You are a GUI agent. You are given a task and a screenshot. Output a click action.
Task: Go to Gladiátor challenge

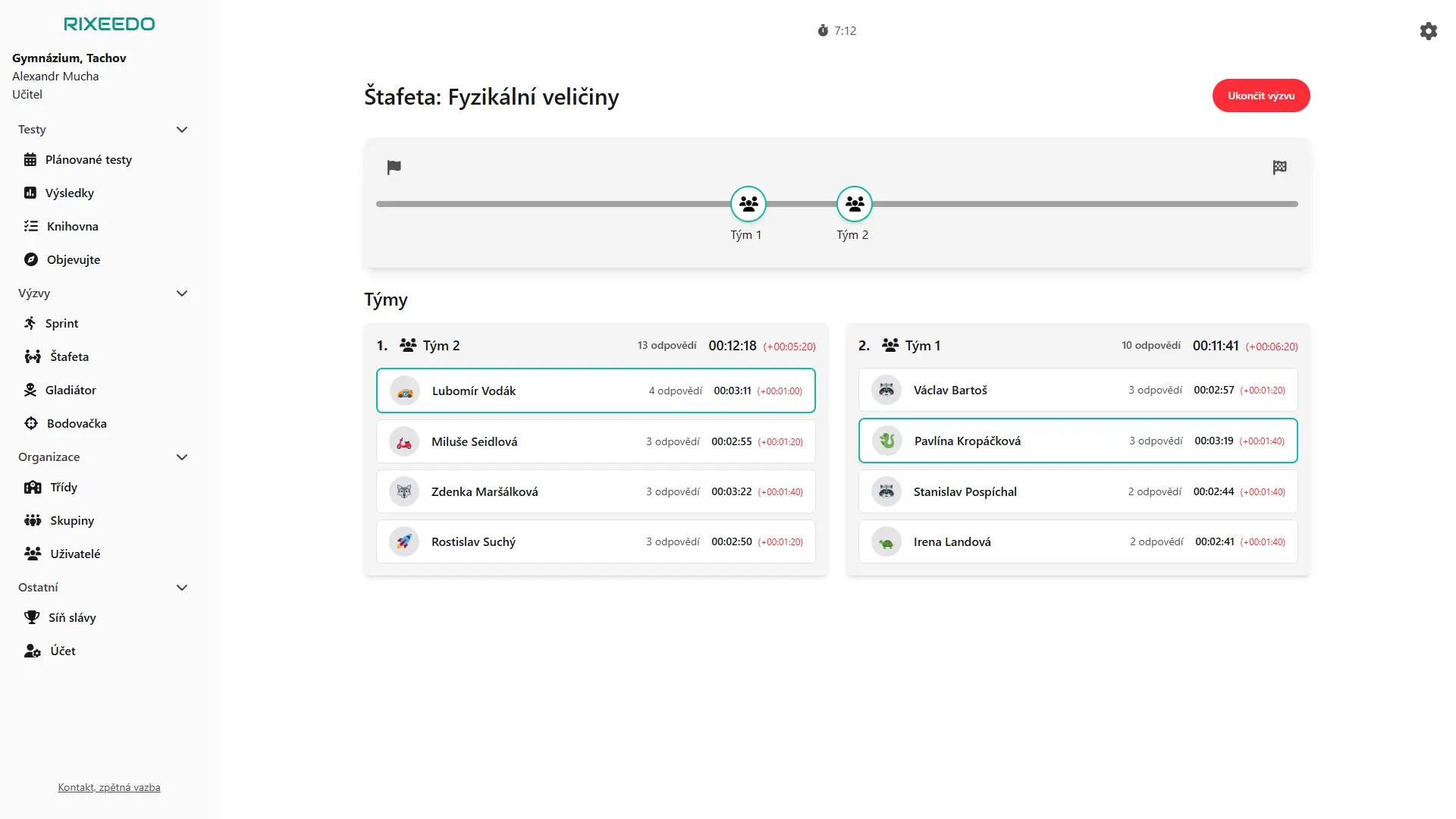[71, 391]
